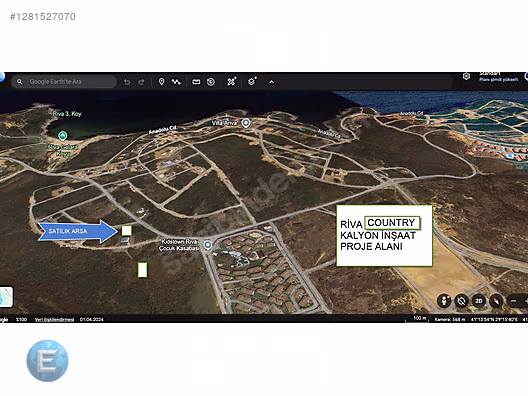Click the green Riva Galara Koyu marker

[x=62, y=136]
